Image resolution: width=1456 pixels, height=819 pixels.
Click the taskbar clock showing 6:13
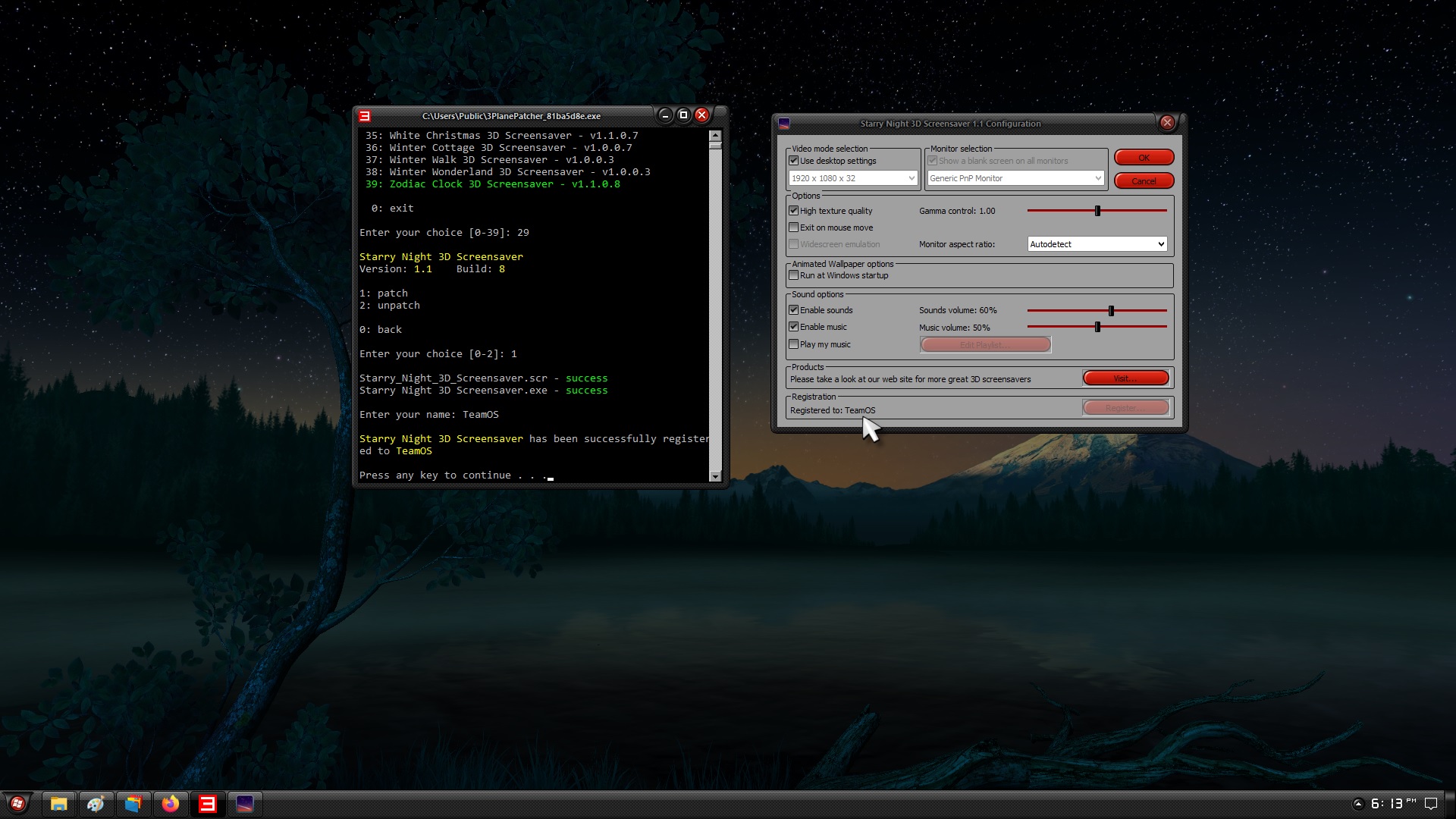[x=1393, y=804]
